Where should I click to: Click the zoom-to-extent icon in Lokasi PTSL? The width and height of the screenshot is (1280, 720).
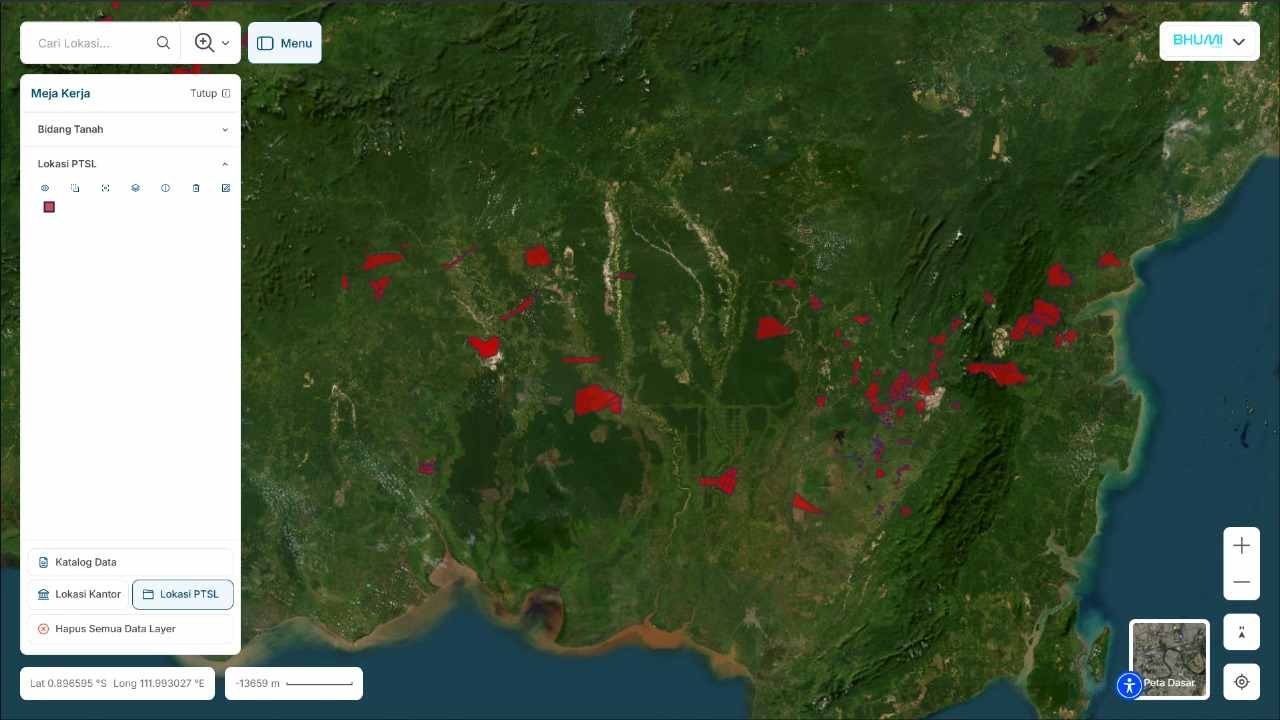(x=105, y=188)
